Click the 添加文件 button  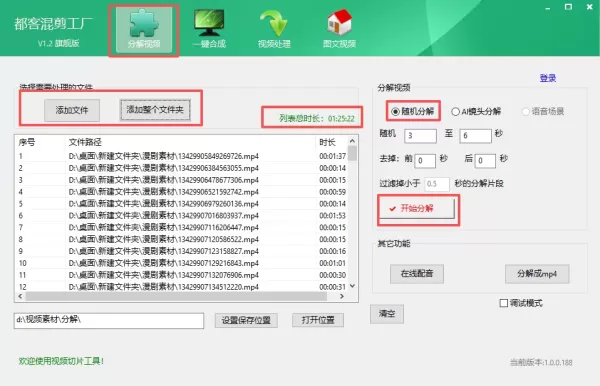coord(72,110)
